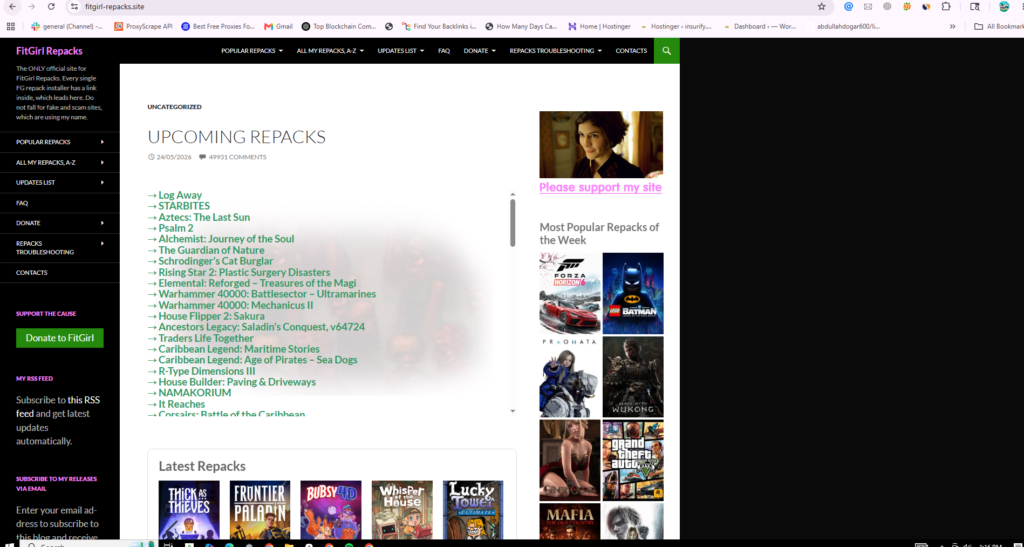Viewport: 1024px width, 547px height.
Task: Open the Forza Horizon 6 cover
Action: point(570,294)
